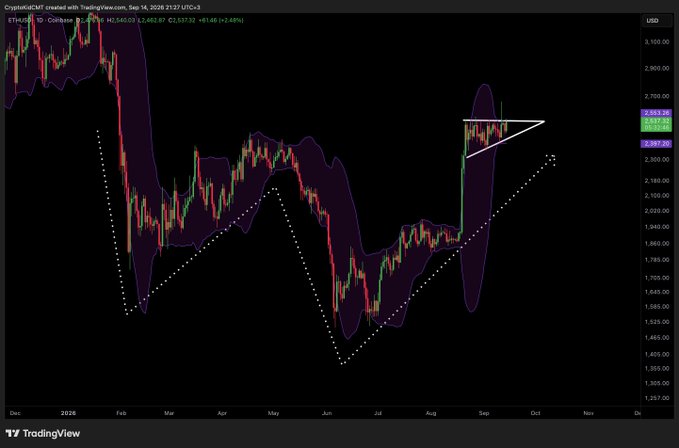Click the 'CryptoKidCMT created with TradingView.com' caption
This screenshot has width=679, height=448.
[65, 7]
